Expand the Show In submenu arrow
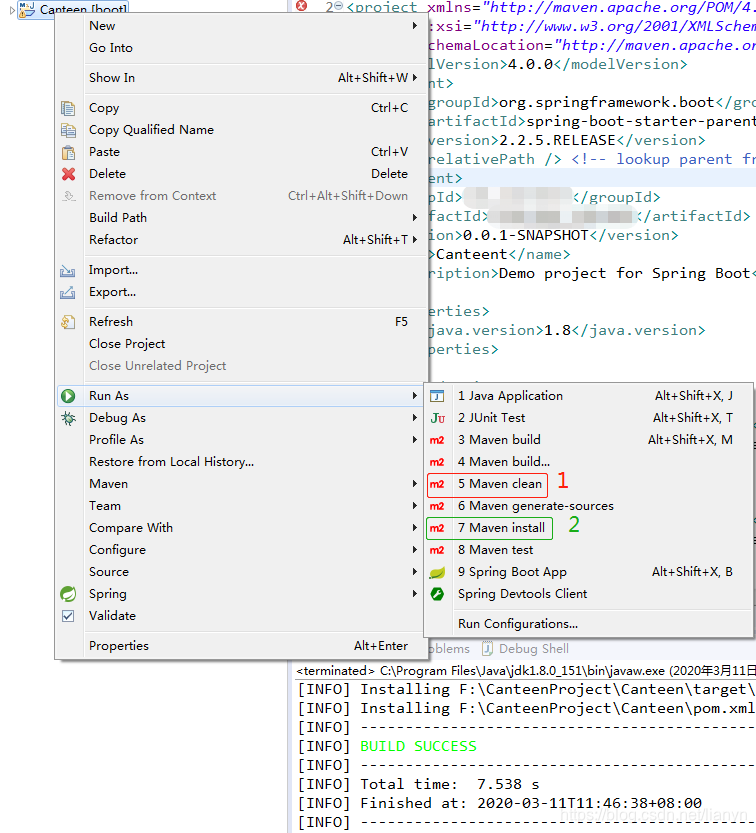The width and height of the screenshot is (756, 833). point(414,78)
